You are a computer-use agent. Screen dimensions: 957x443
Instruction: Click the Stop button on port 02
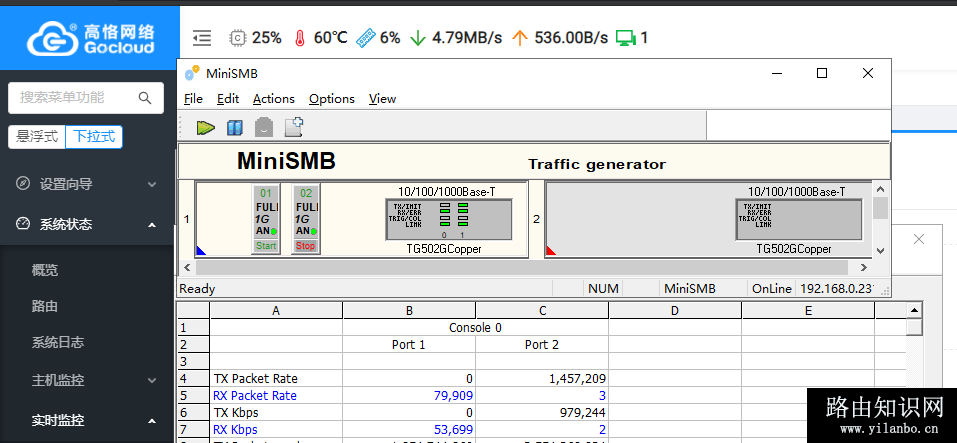[x=305, y=246]
